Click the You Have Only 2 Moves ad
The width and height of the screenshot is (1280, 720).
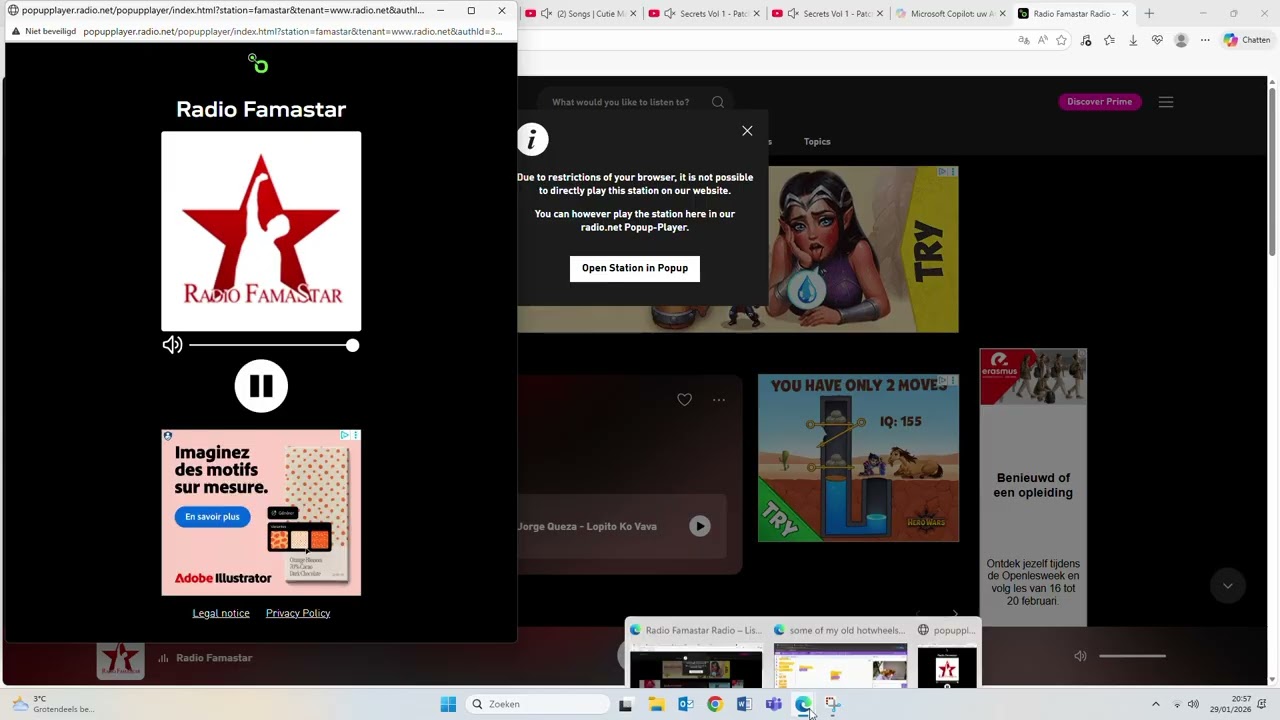point(858,458)
